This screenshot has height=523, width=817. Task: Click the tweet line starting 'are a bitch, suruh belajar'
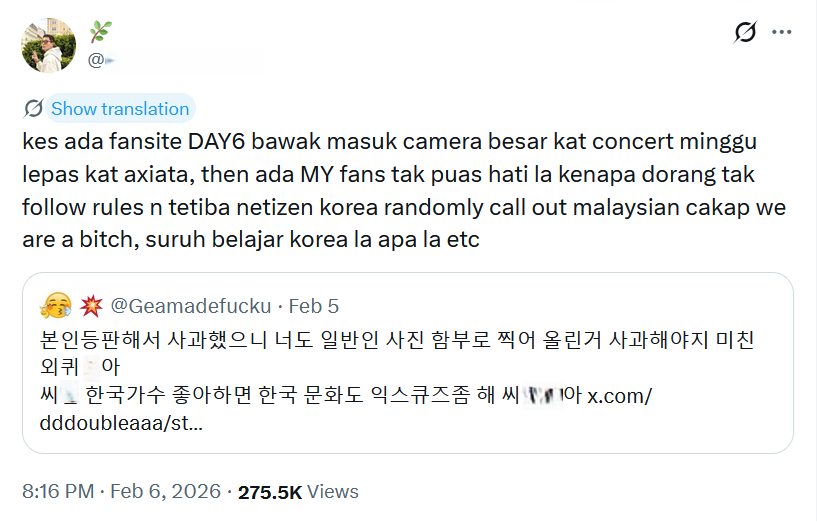250,241
